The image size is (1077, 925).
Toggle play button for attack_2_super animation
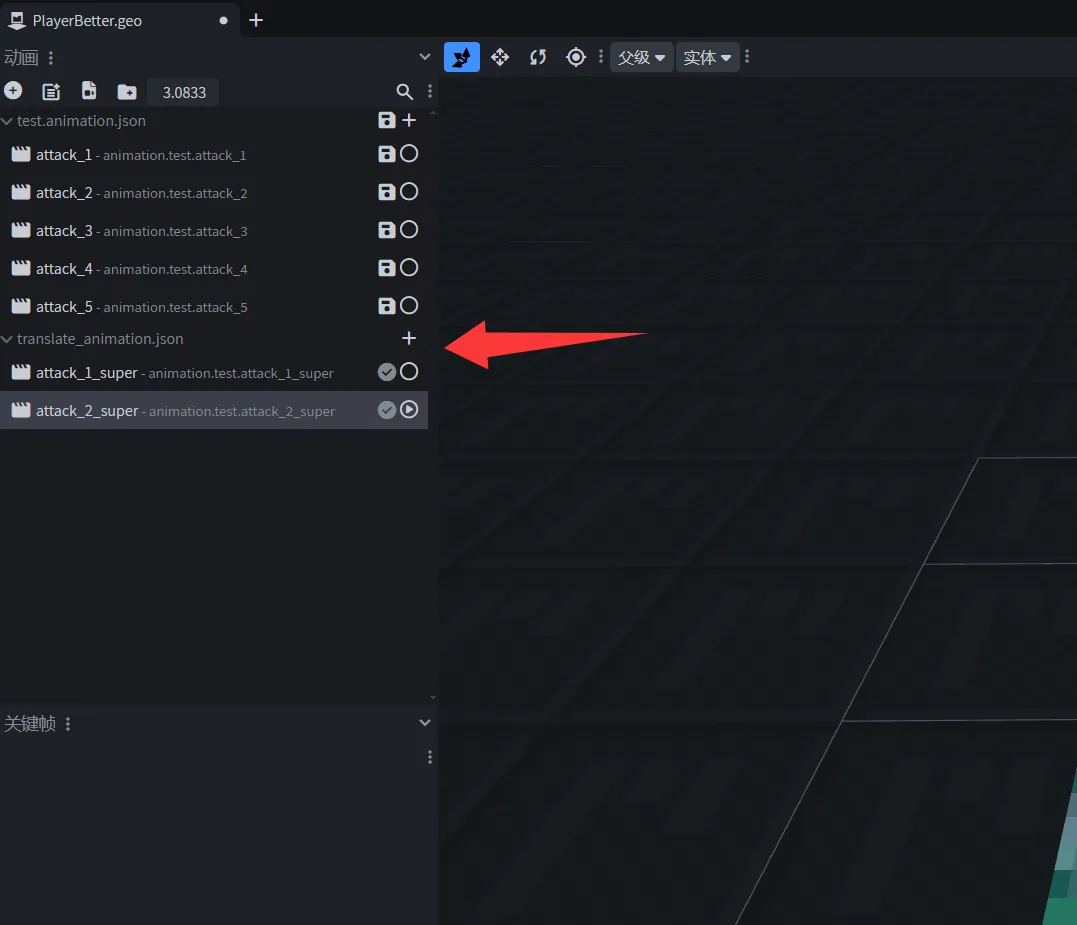pos(409,410)
